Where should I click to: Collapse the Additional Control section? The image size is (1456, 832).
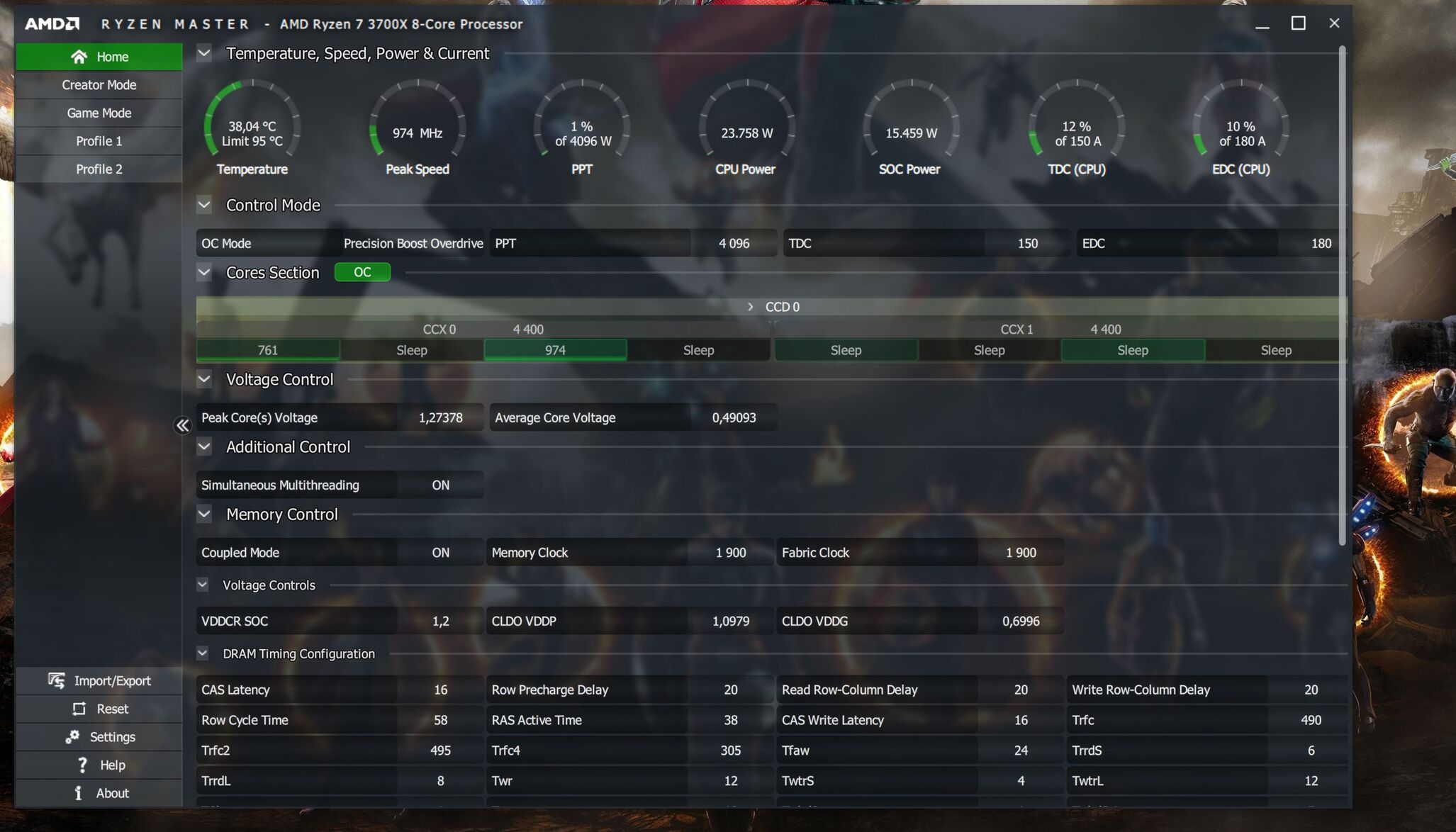pyautogui.click(x=204, y=446)
